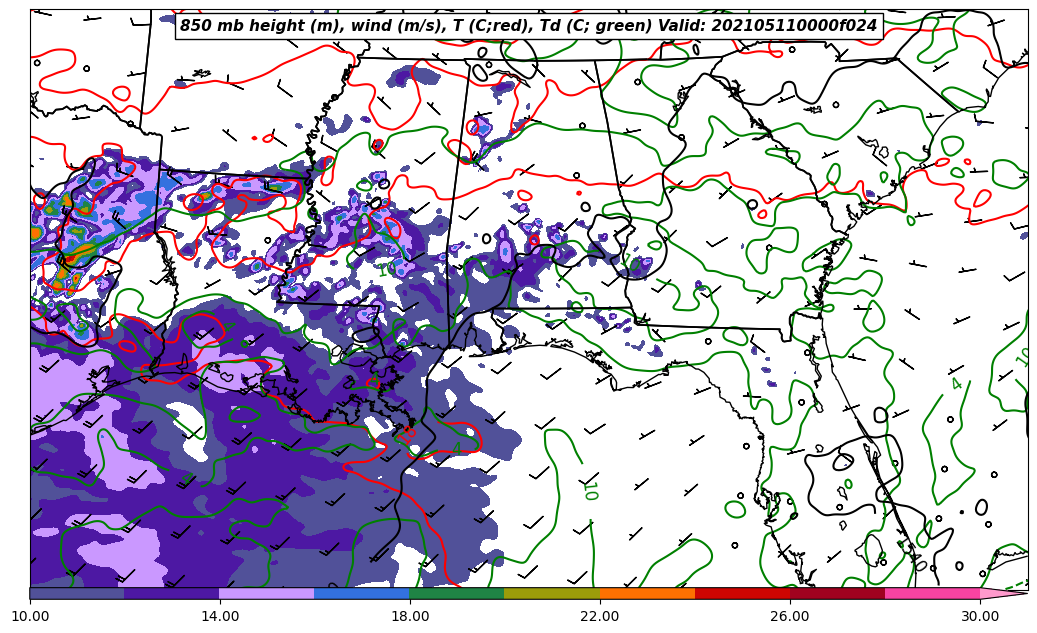Select the slate-blue 10–12 colorbar segment
This screenshot has width=1037, height=633.
(x=77, y=593)
